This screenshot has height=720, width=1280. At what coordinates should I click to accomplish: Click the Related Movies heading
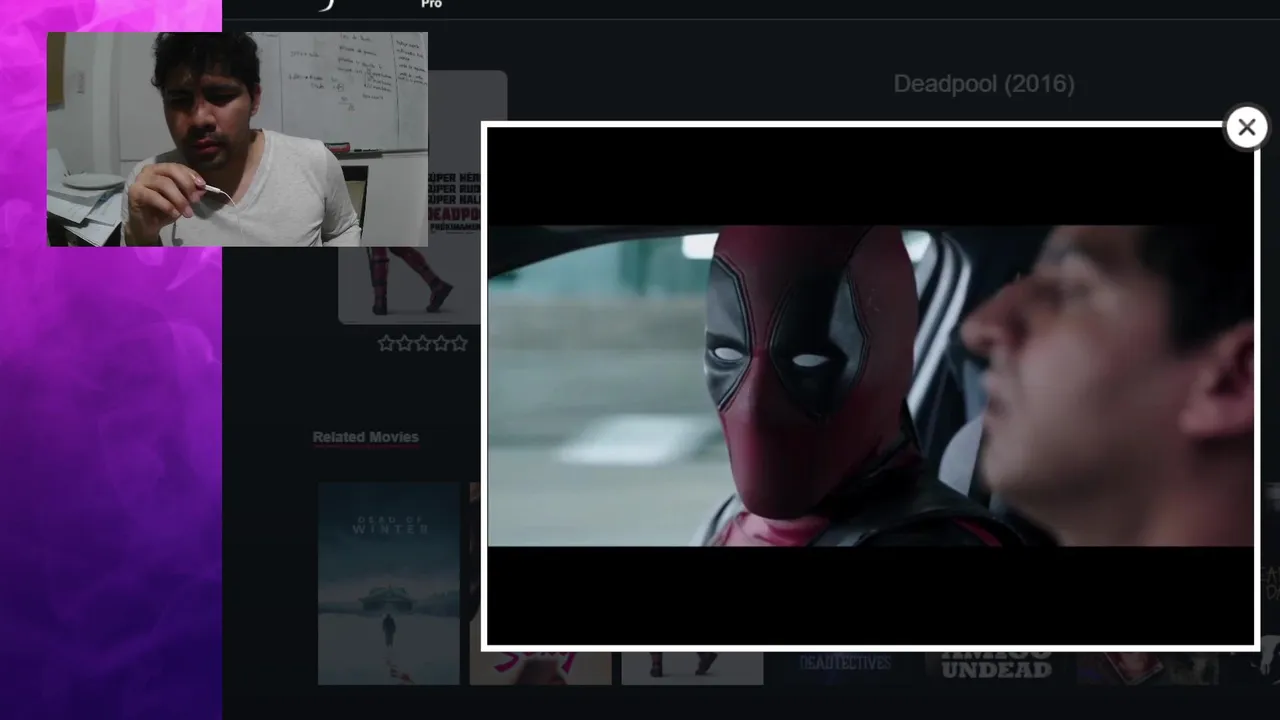pos(365,437)
